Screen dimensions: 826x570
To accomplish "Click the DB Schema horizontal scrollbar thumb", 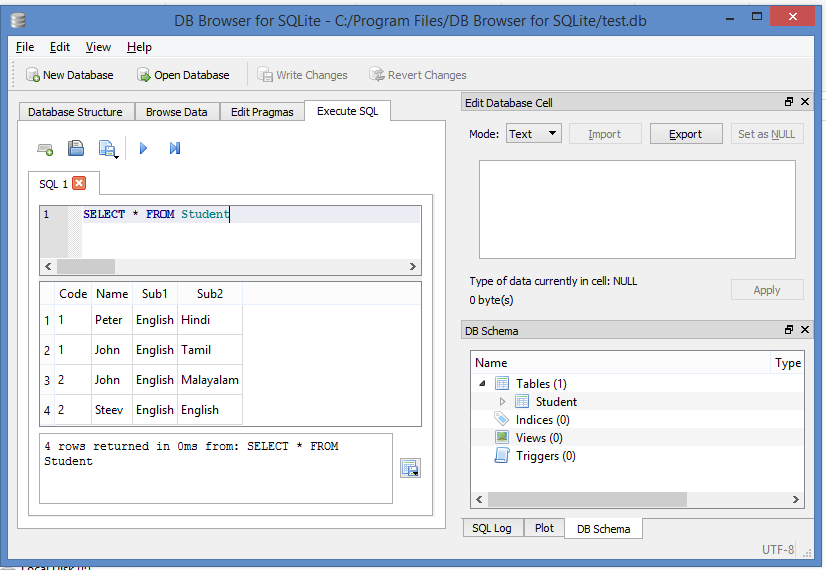I will [x=587, y=499].
